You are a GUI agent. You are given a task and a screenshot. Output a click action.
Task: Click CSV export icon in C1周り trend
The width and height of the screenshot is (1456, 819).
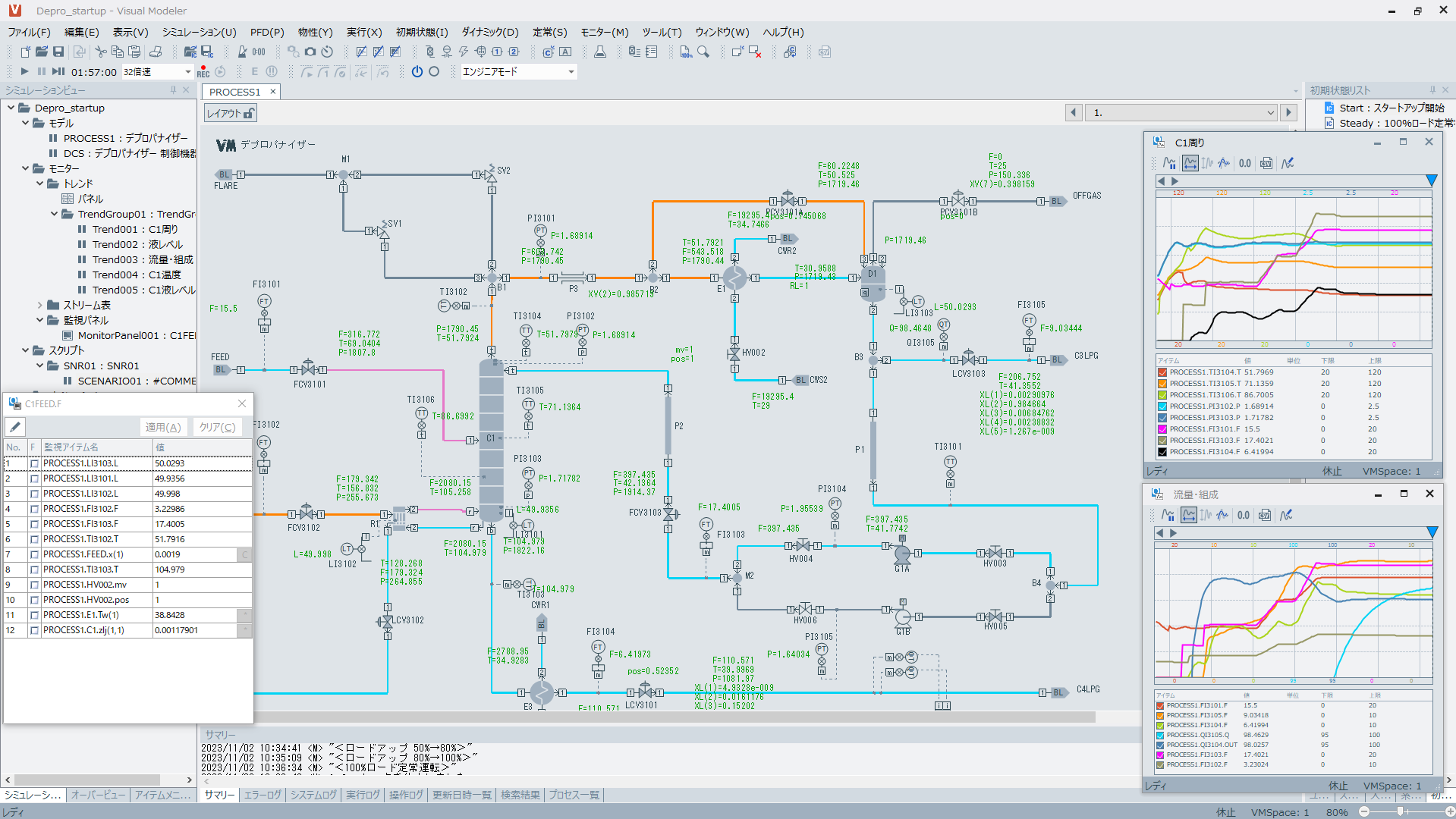[1266, 163]
